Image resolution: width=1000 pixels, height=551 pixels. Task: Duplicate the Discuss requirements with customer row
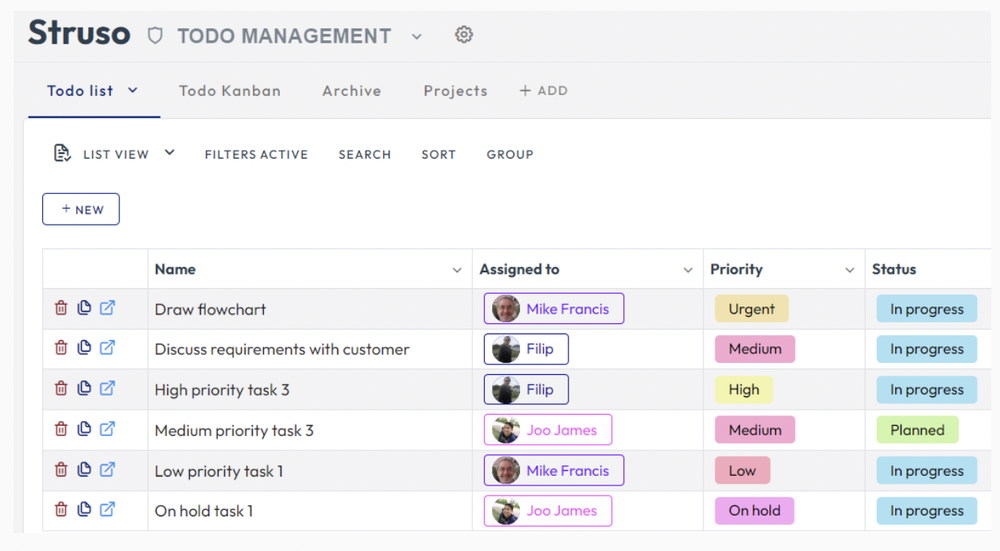[x=84, y=348]
